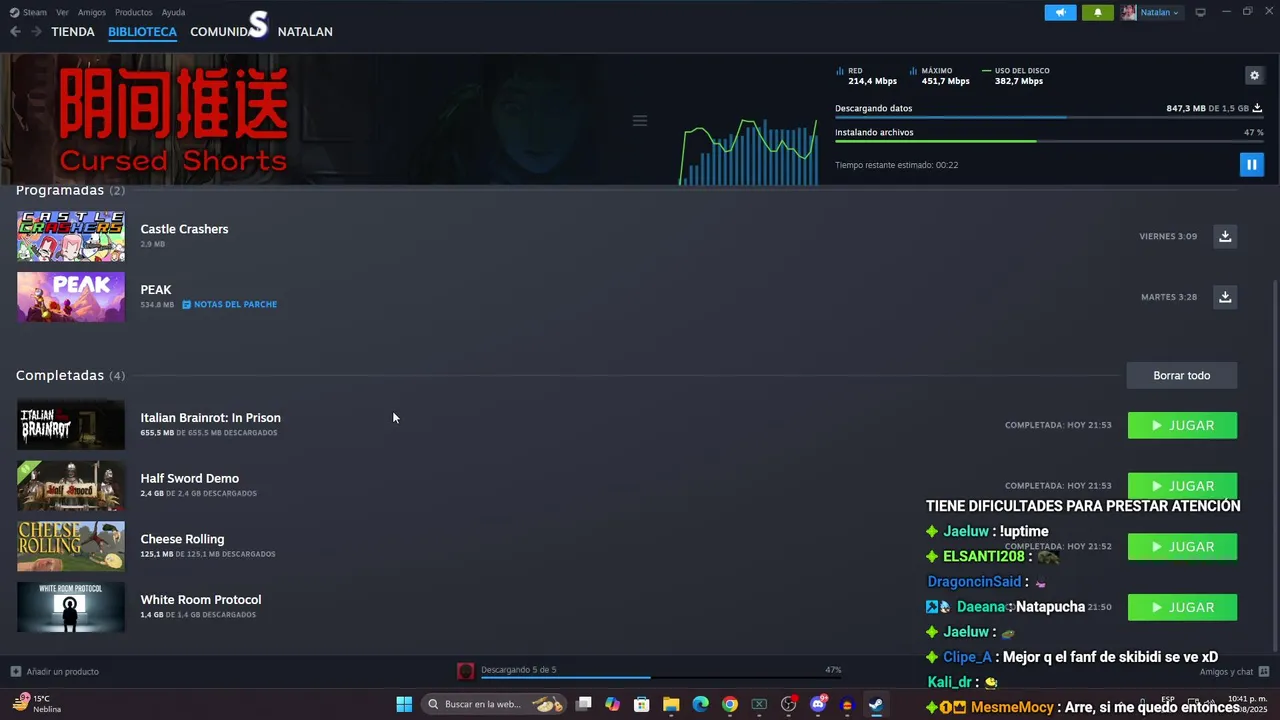1280x720 pixels.
Task: Open the Ver menu
Action: coord(62,12)
